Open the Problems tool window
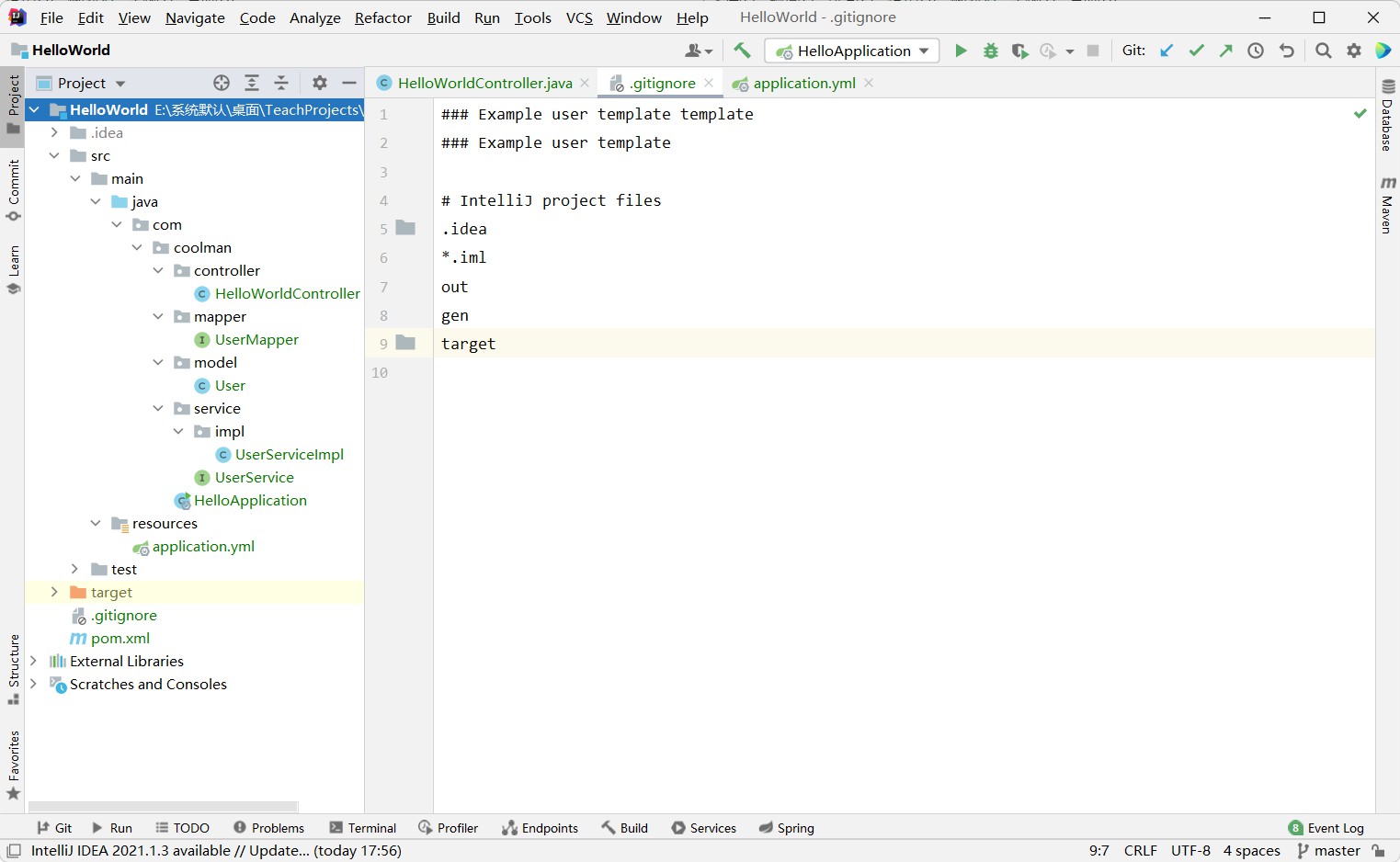This screenshot has width=1400, height=862. 268,828
